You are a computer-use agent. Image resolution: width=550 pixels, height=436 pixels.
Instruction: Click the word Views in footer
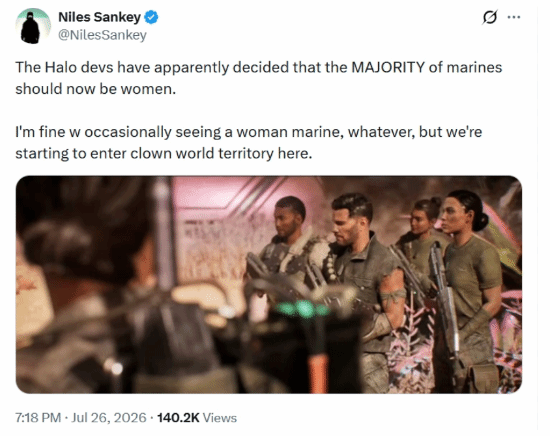click(x=220, y=418)
